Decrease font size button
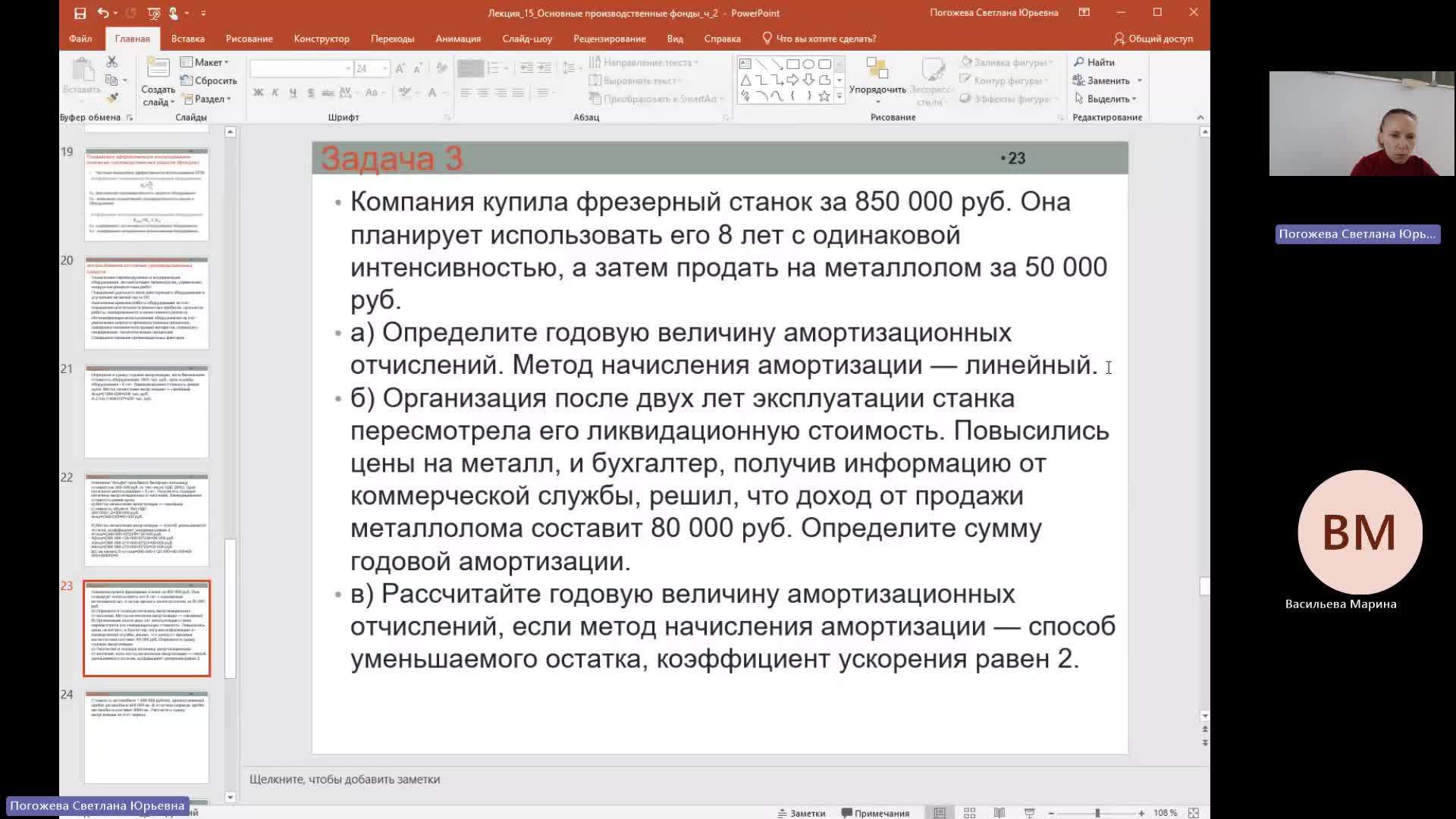1456x819 pixels. [x=418, y=68]
